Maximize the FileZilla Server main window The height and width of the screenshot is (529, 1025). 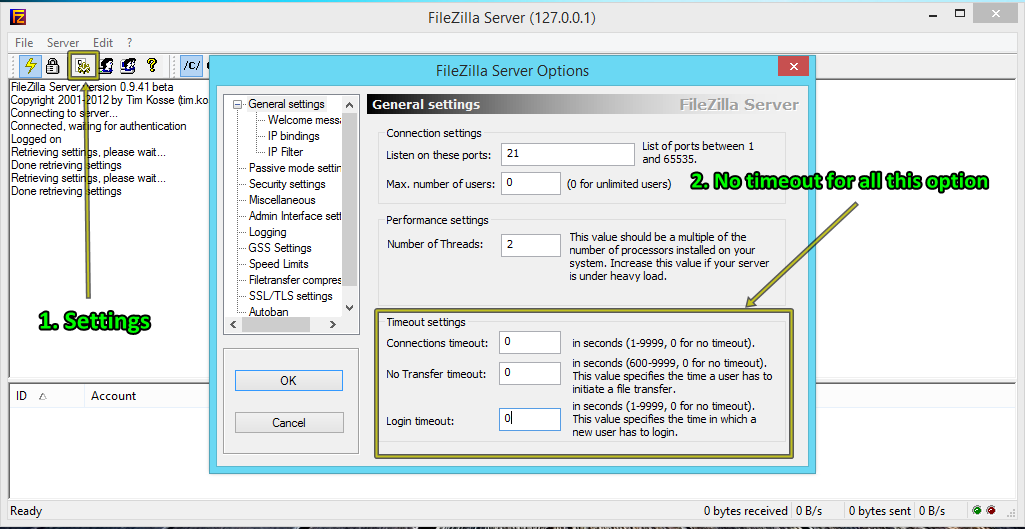tap(960, 12)
